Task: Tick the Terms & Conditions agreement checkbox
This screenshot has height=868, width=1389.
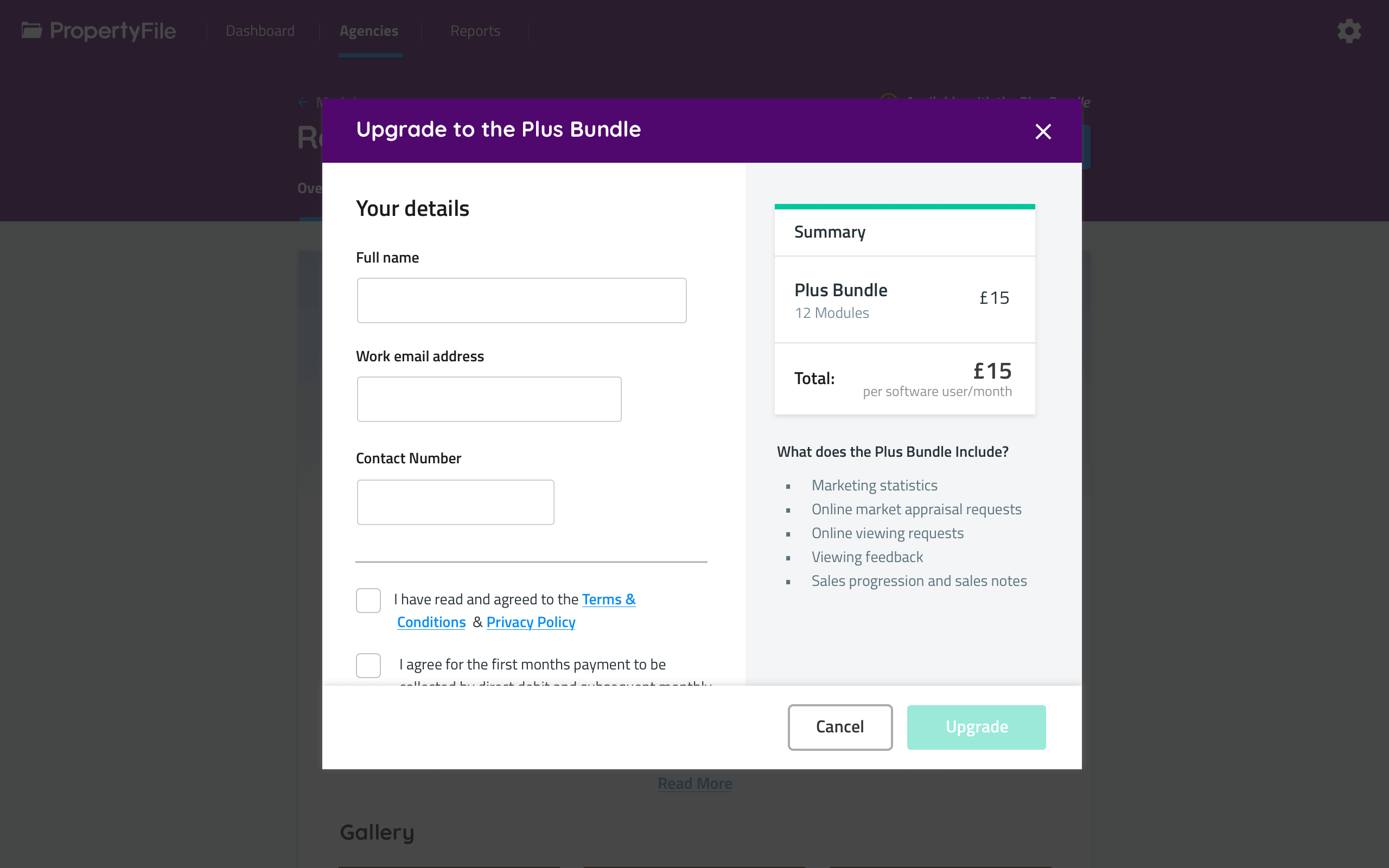Action: pos(368,601)
